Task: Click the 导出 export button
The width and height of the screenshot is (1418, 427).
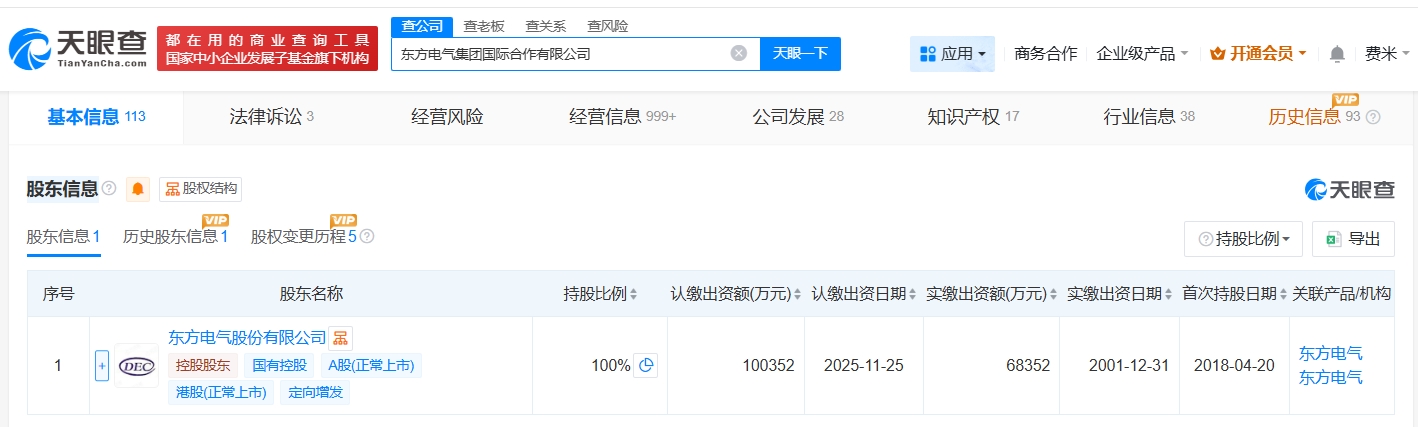Action: click(x=1353, y=239)
